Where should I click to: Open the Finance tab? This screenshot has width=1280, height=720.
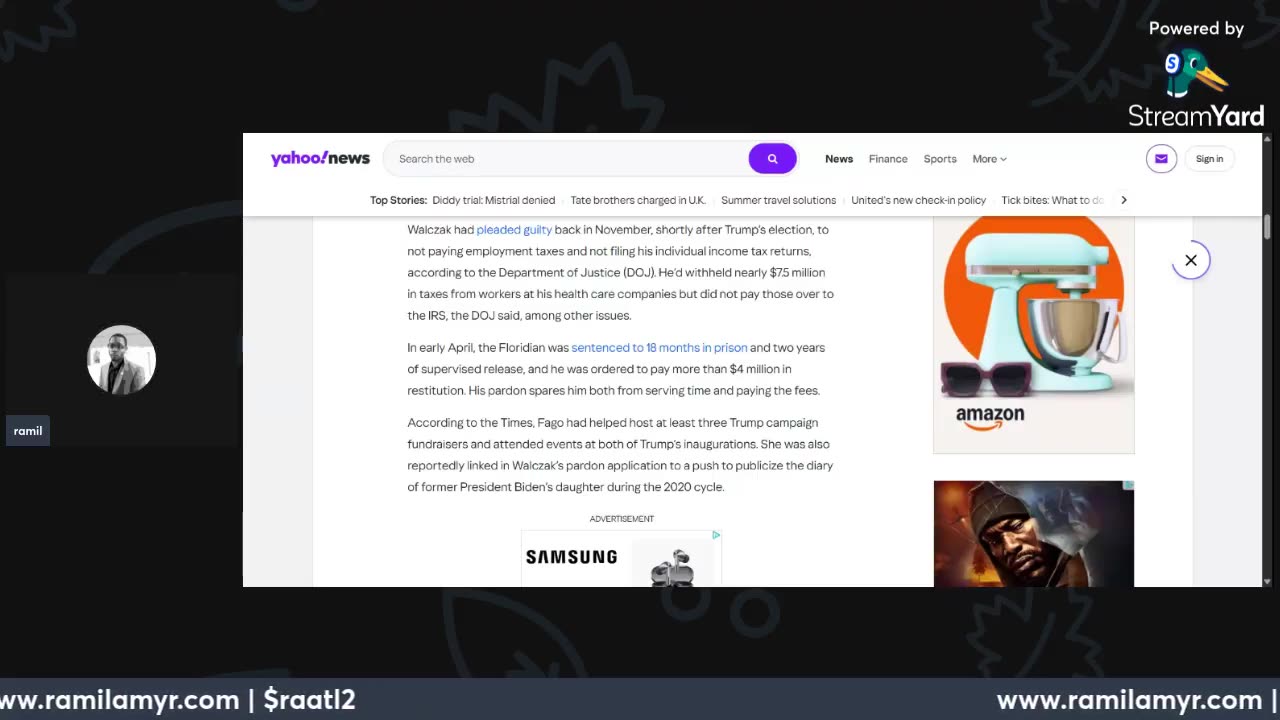pyautogui.click(x=888, y=159)
